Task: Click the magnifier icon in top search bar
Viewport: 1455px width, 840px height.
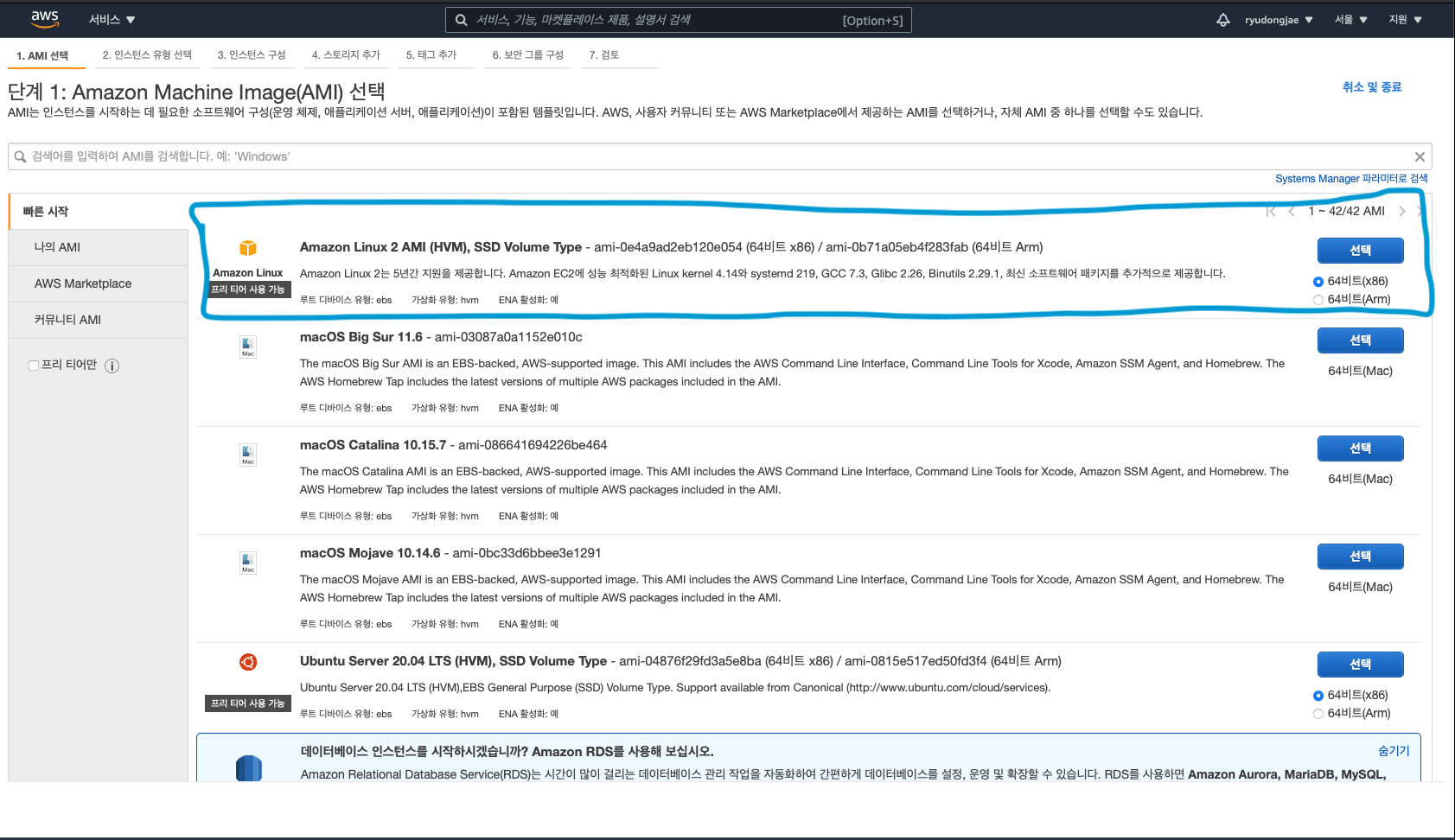Action: [x=462, y=20]
